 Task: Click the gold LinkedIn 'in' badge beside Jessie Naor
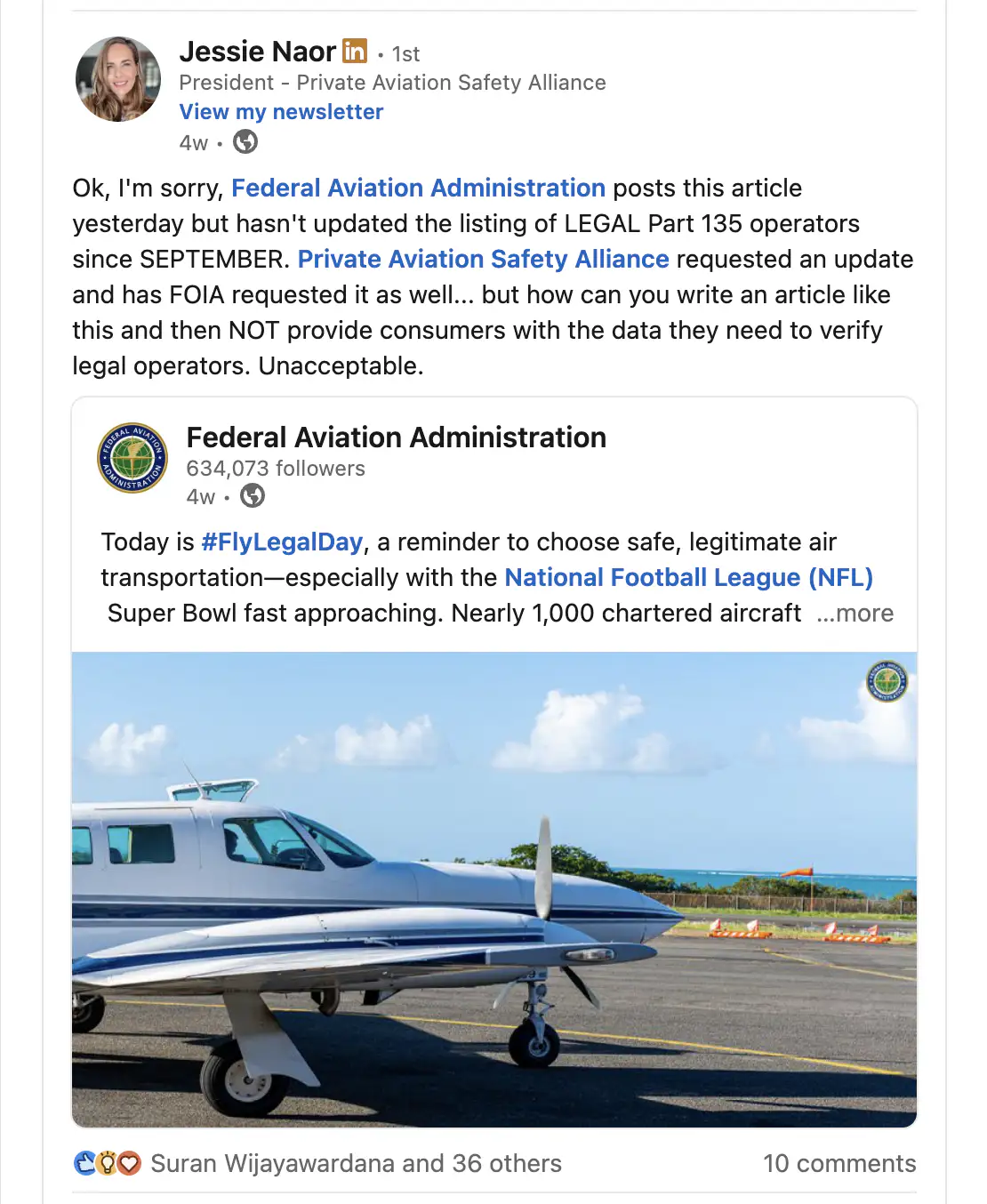[354, 52]
